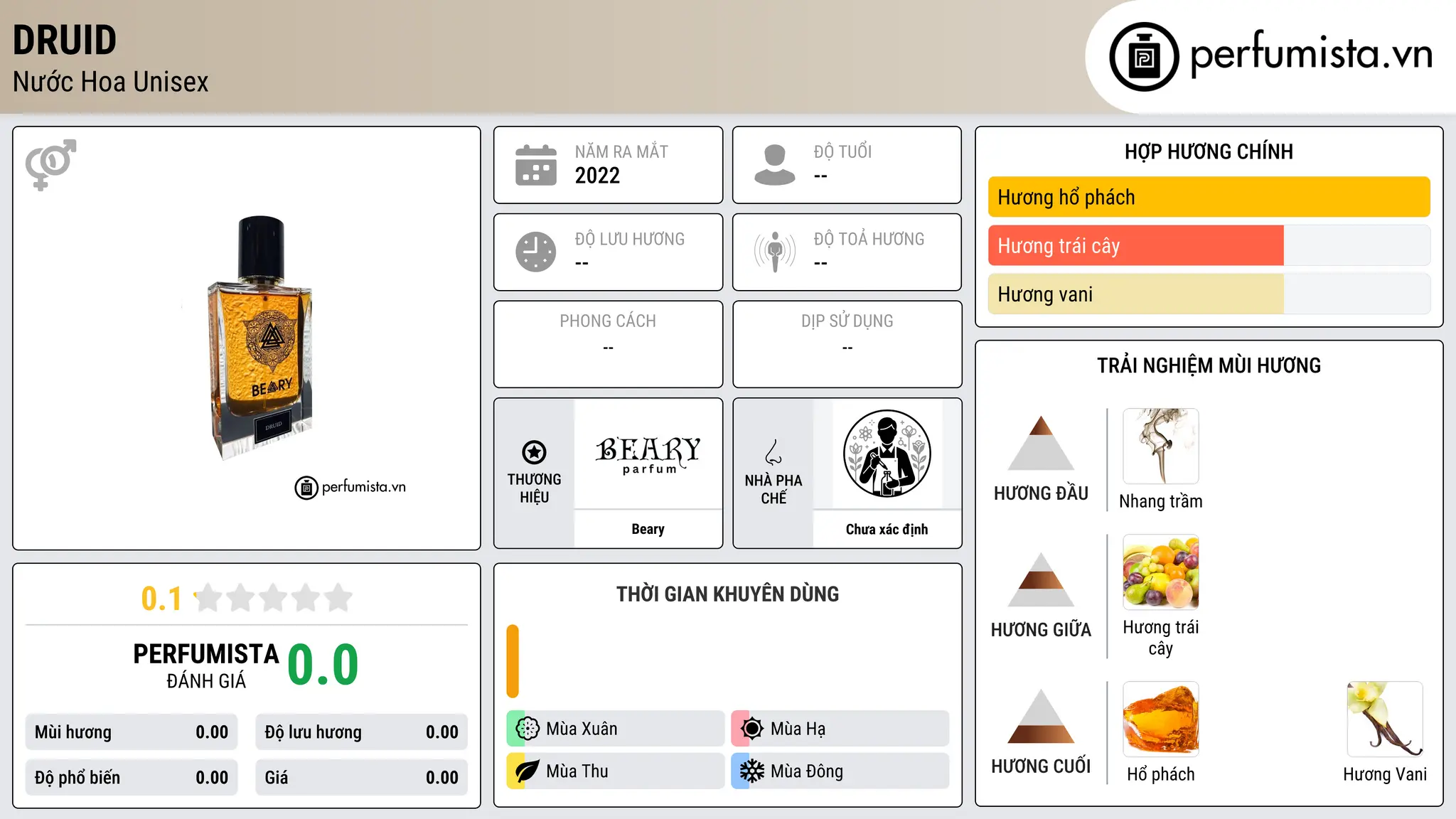Click the snowflake icon for Mùa Đông
The width and height of the screenshot is (1456, 819).
pyautogui.click(x=751, y=771)
